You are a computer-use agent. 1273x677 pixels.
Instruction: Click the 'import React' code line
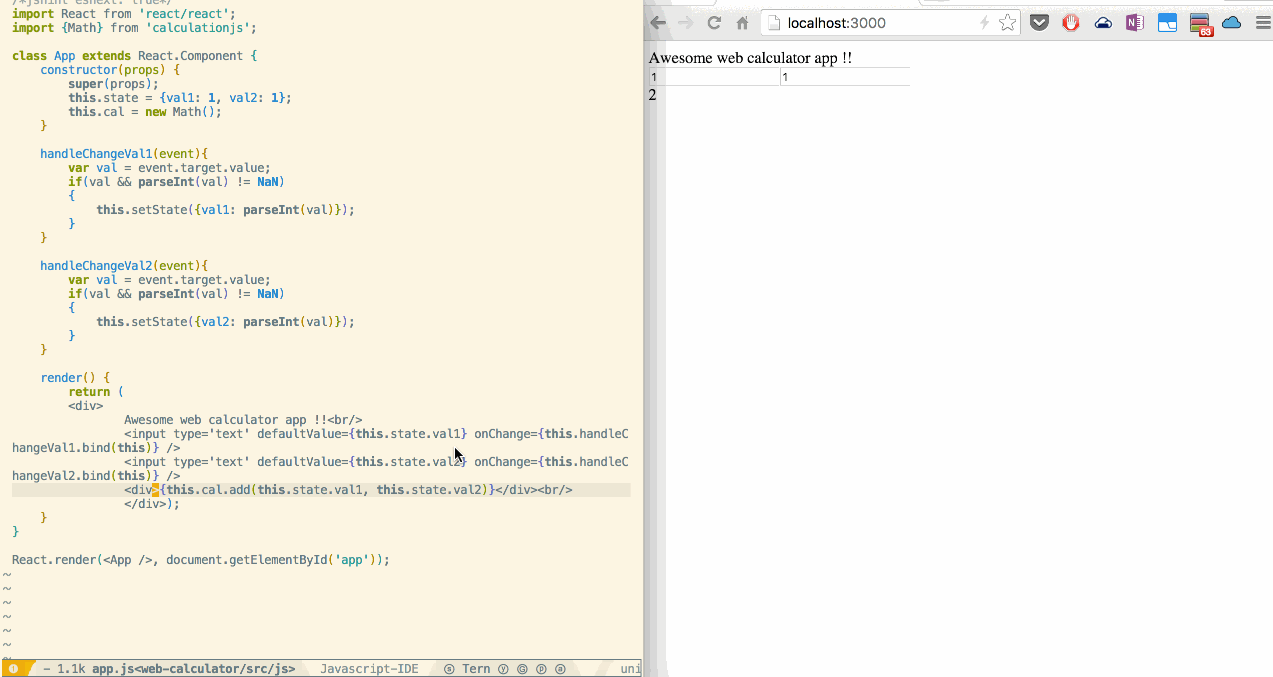[124, 14]
